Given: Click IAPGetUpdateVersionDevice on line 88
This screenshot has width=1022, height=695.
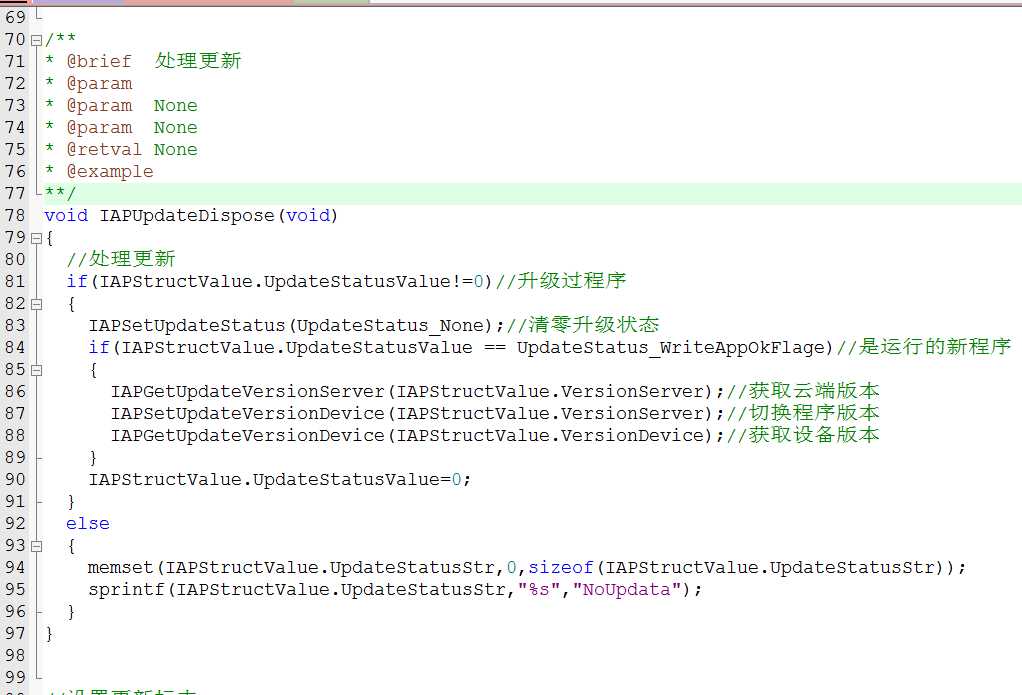Looking at the screenshot, I should tap(248, 436).
